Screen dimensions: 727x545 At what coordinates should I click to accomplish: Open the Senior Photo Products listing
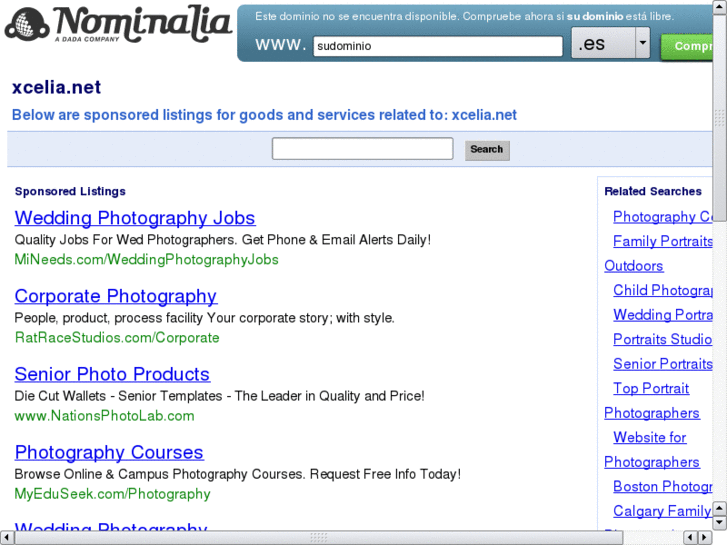(112, 374)
